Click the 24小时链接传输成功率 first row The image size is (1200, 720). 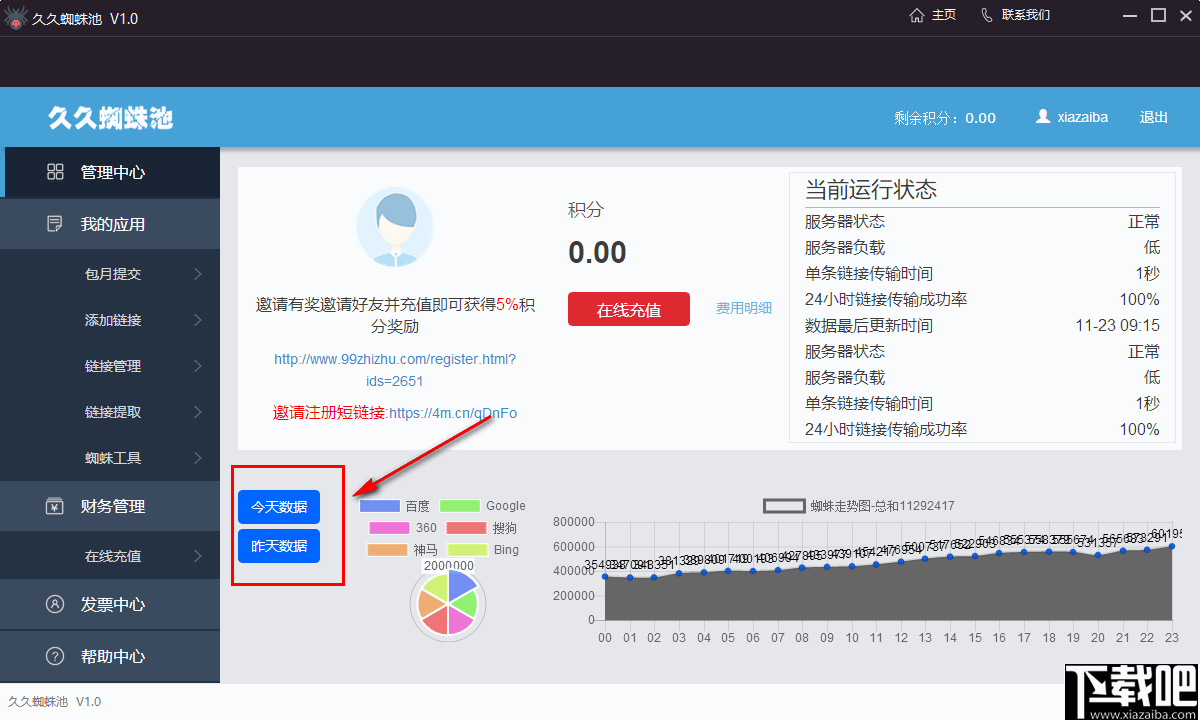pos(982,299)
